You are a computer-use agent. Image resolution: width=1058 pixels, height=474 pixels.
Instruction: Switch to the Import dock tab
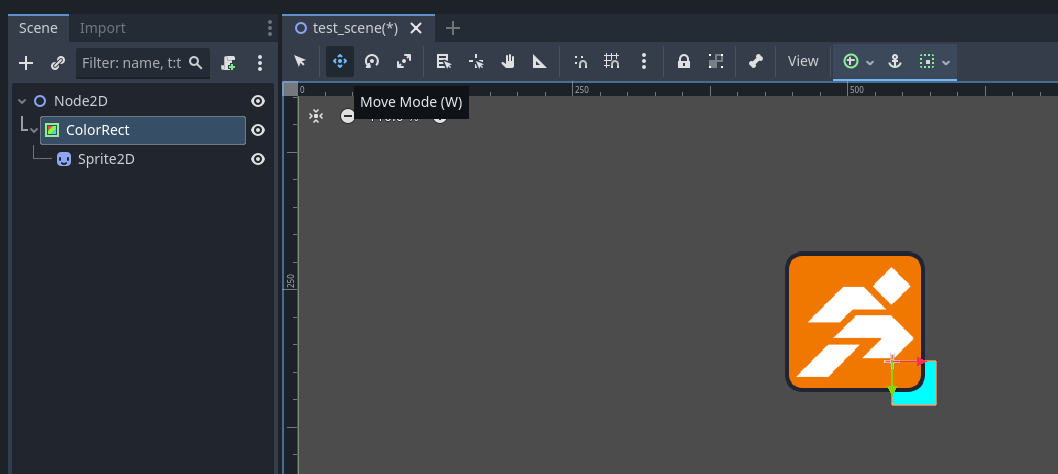pos(103,28)
